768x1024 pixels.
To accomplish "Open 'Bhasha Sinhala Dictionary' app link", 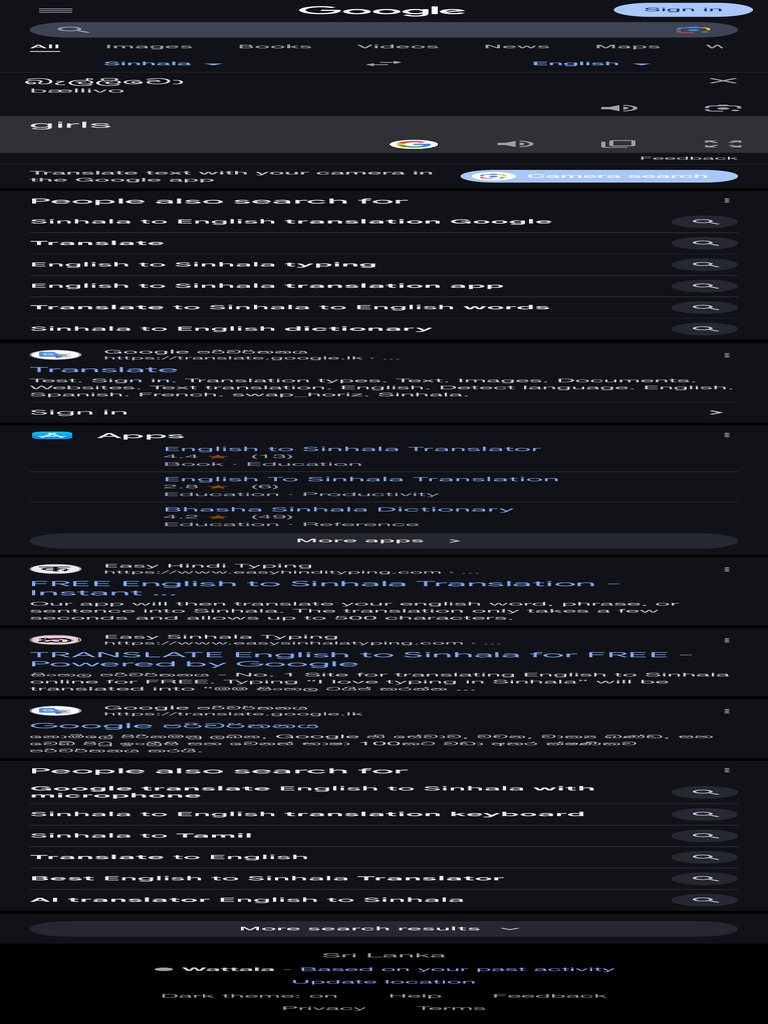I will (x=339, y=509).
